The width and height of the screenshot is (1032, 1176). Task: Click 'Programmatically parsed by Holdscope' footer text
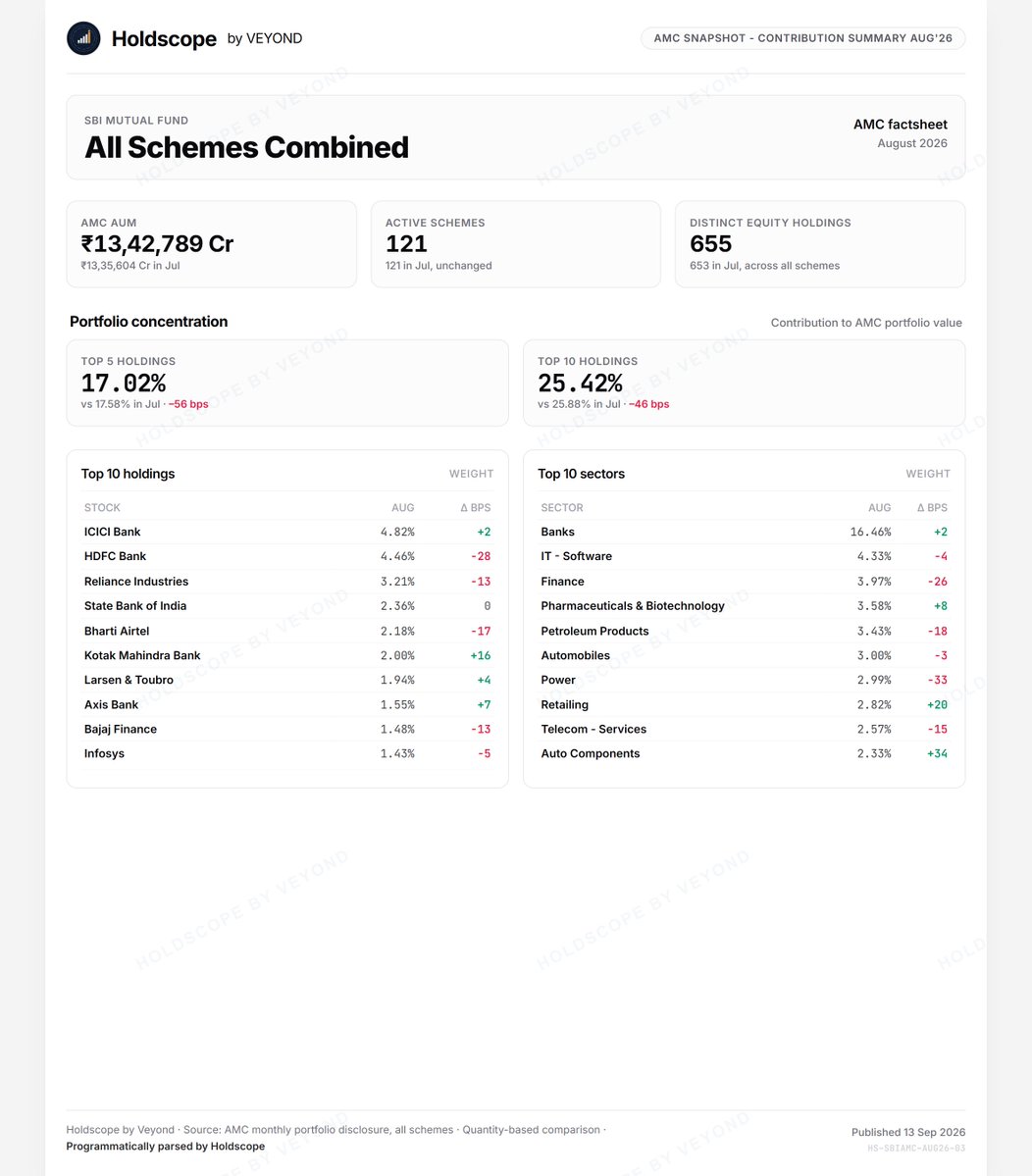pos(165,1146)
